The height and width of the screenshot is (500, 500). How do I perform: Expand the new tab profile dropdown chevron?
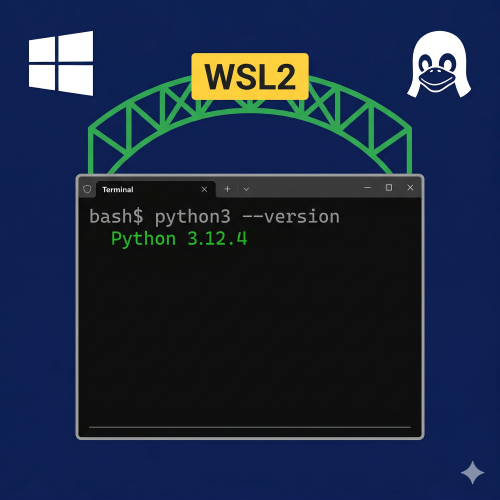pos(246,189)
